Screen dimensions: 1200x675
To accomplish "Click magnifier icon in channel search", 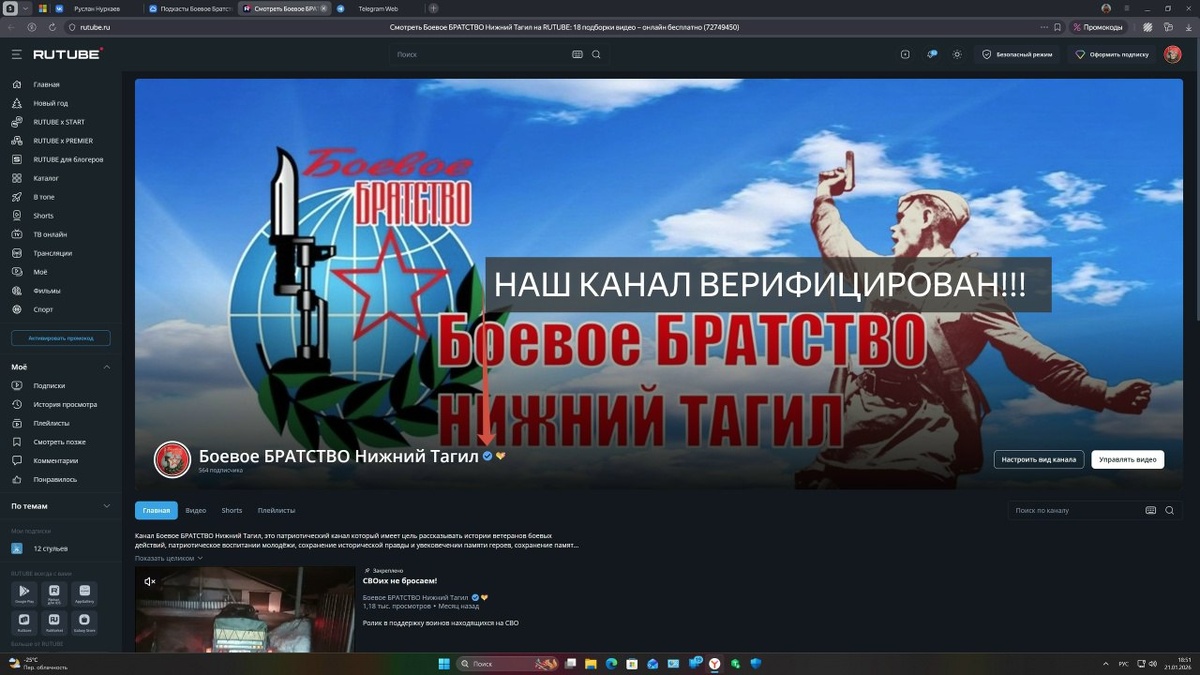I will [x=1169, y=510].
